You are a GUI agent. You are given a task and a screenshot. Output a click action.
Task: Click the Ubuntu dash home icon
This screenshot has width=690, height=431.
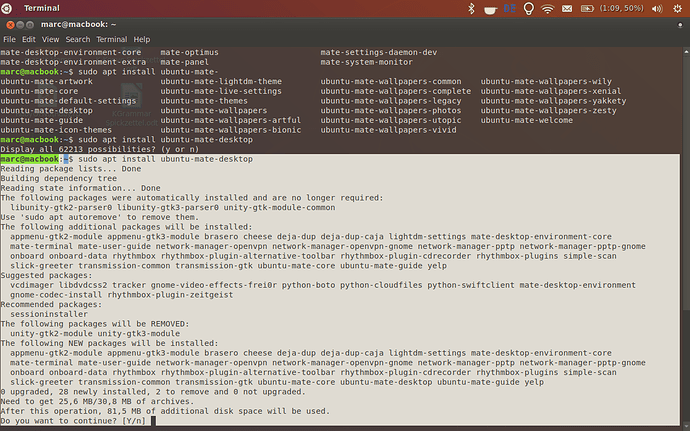pos(7,8)
